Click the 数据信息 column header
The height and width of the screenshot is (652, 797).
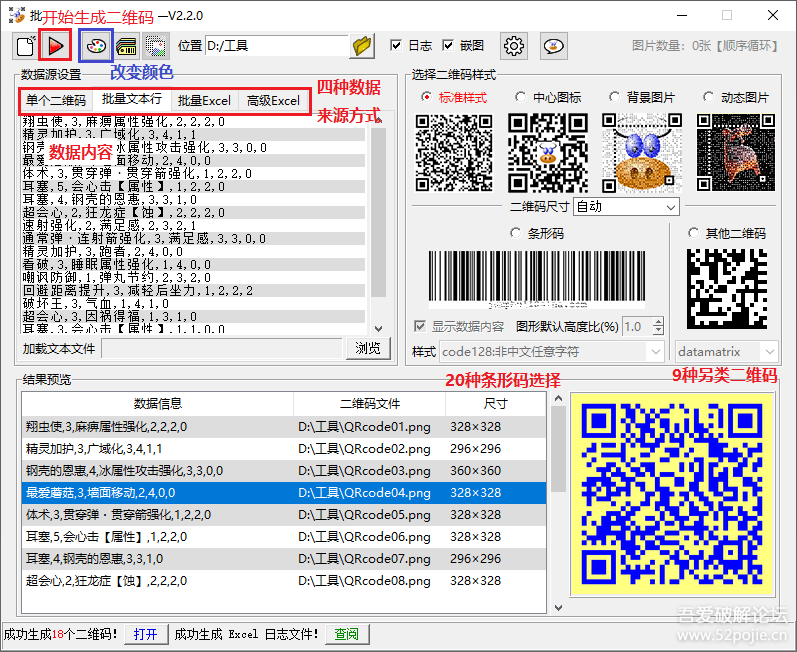(158, 403)
